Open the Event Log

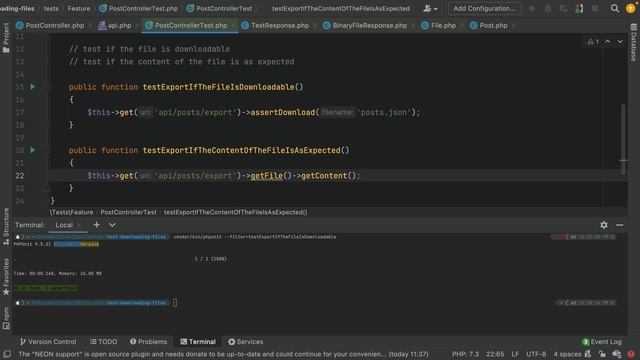tap(602, 342)
